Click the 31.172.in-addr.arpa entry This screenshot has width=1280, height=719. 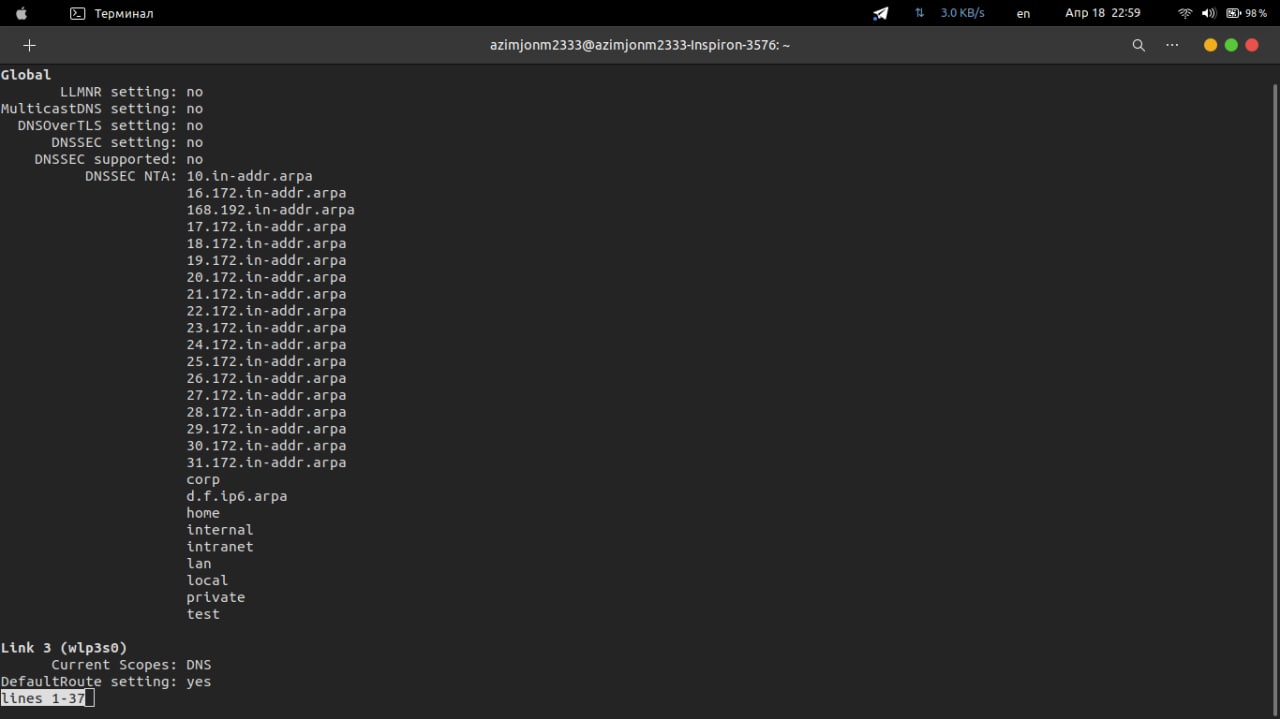[266, 463]
